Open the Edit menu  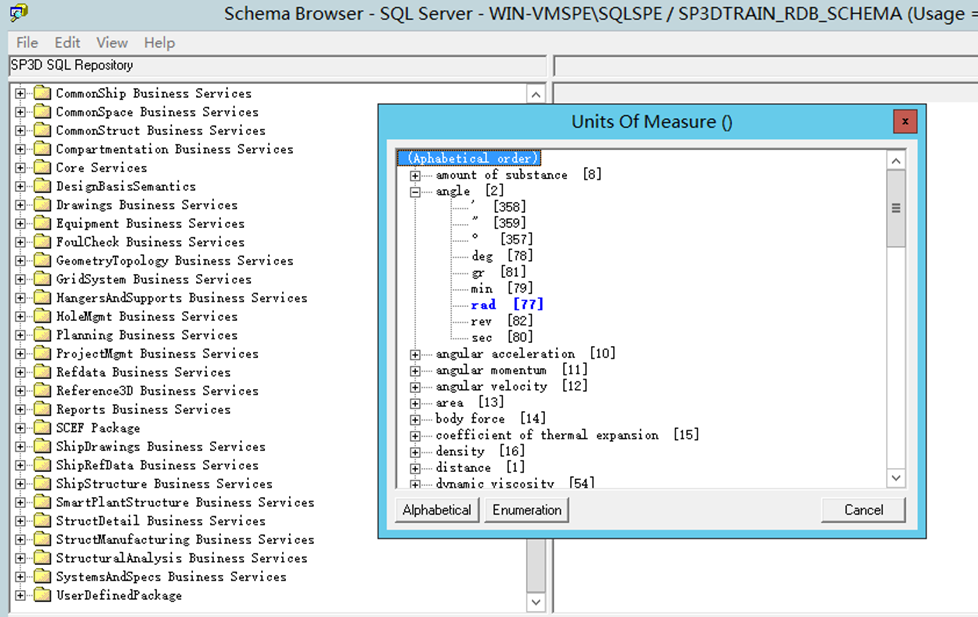(67, 42)
